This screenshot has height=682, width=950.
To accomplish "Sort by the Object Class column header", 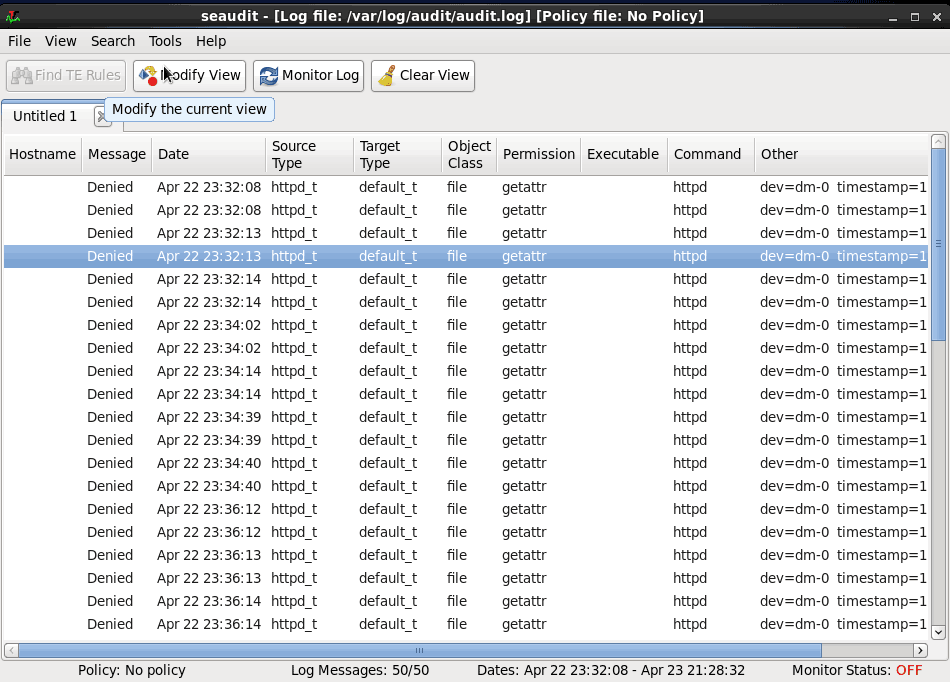I will [469, 154].
